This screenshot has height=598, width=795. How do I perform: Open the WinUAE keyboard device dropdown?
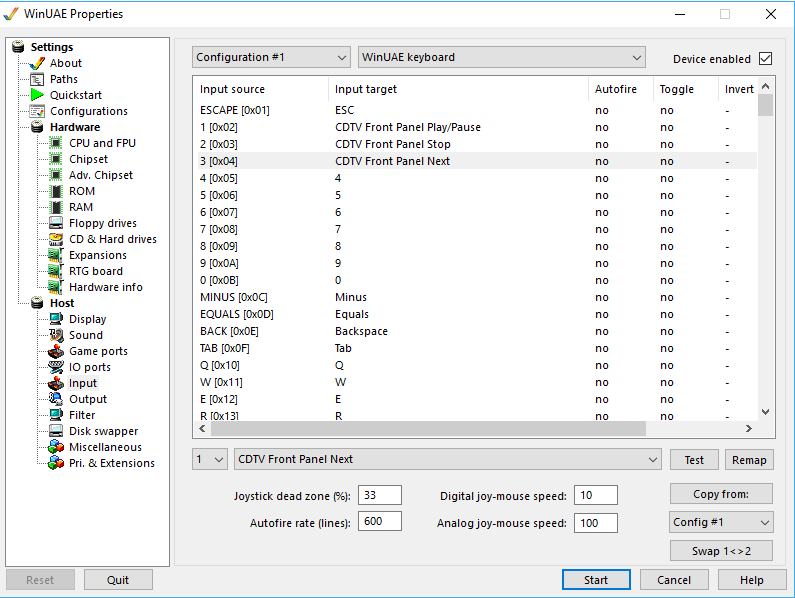(501, 57)
